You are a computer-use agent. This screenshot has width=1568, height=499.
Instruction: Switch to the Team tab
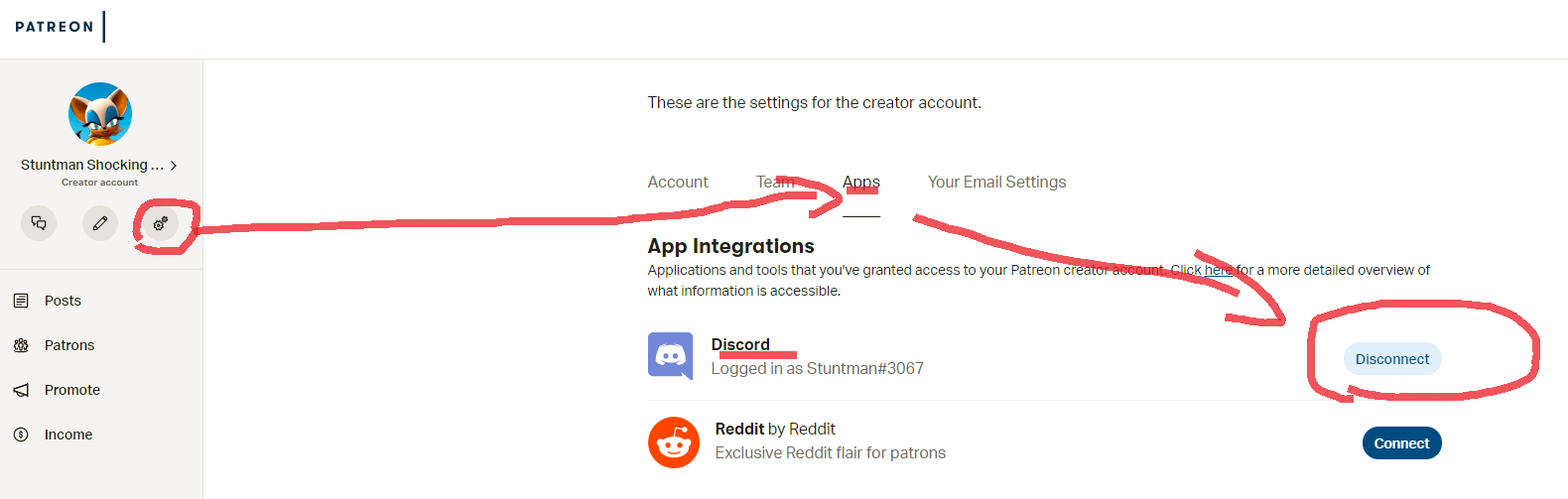774,183
